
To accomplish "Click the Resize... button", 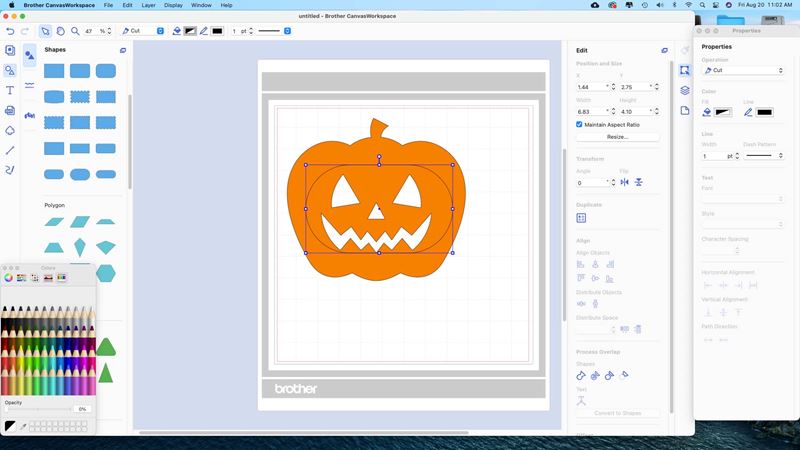I will click(x=617, y=136).
